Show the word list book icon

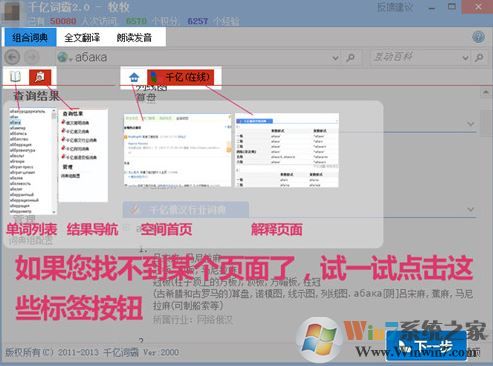[x=15, y=77]
